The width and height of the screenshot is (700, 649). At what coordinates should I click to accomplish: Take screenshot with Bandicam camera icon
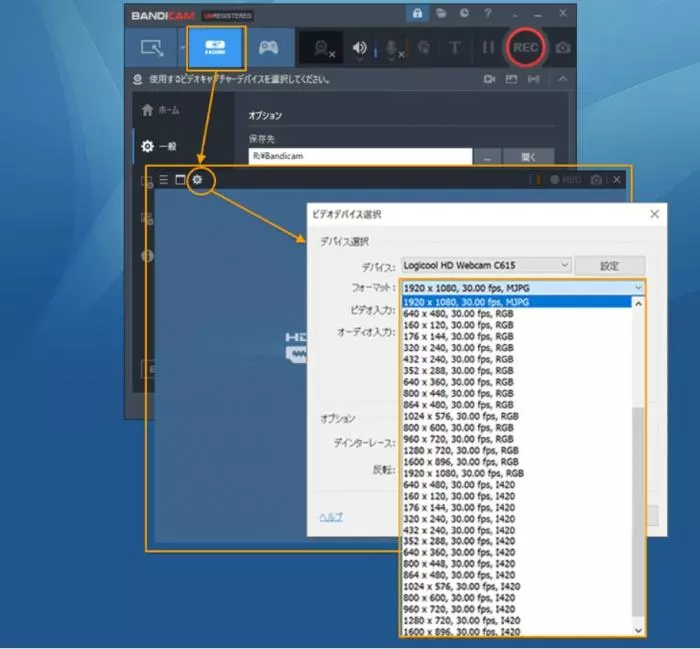562,48
